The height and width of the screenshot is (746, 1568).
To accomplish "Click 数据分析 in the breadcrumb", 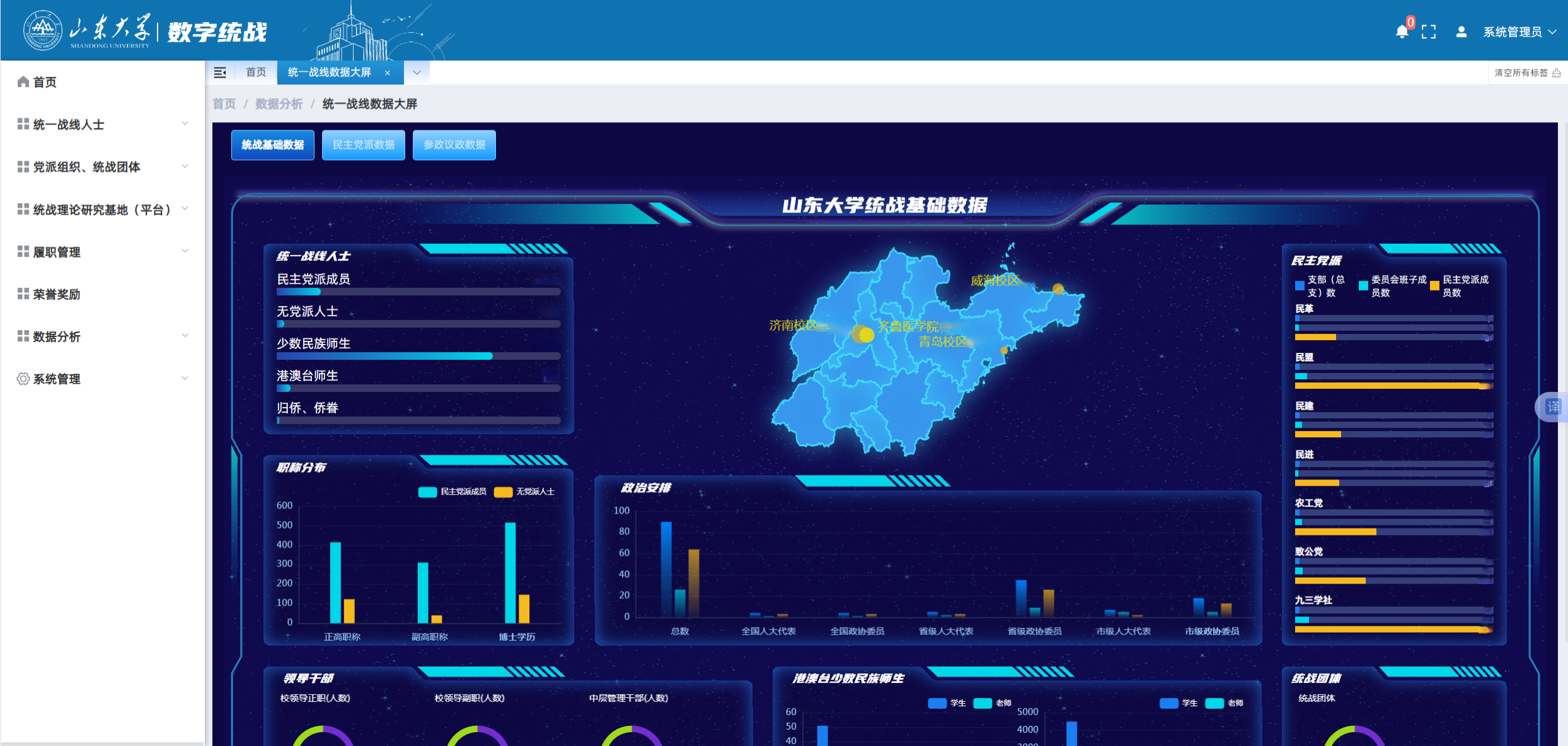I will [x=279, y=103].
